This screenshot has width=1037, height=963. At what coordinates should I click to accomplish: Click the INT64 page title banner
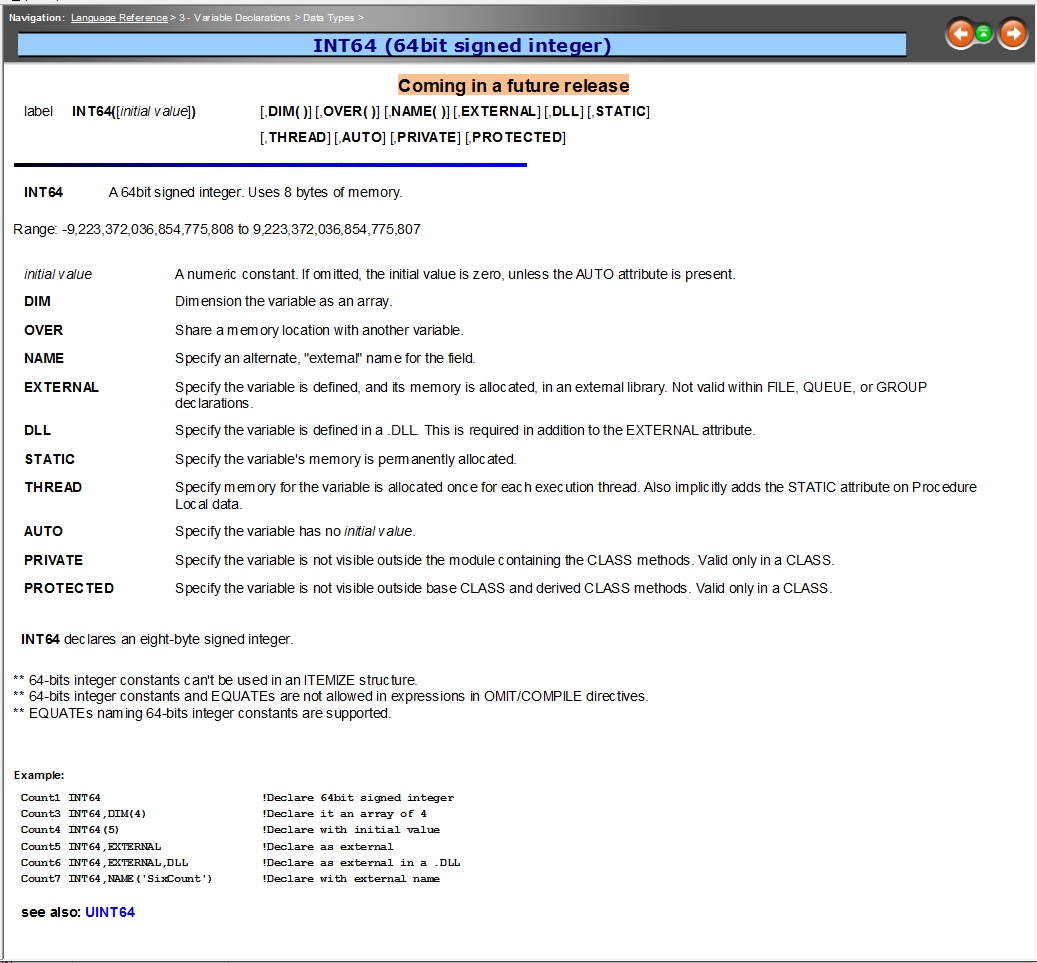tap(461, 45)
